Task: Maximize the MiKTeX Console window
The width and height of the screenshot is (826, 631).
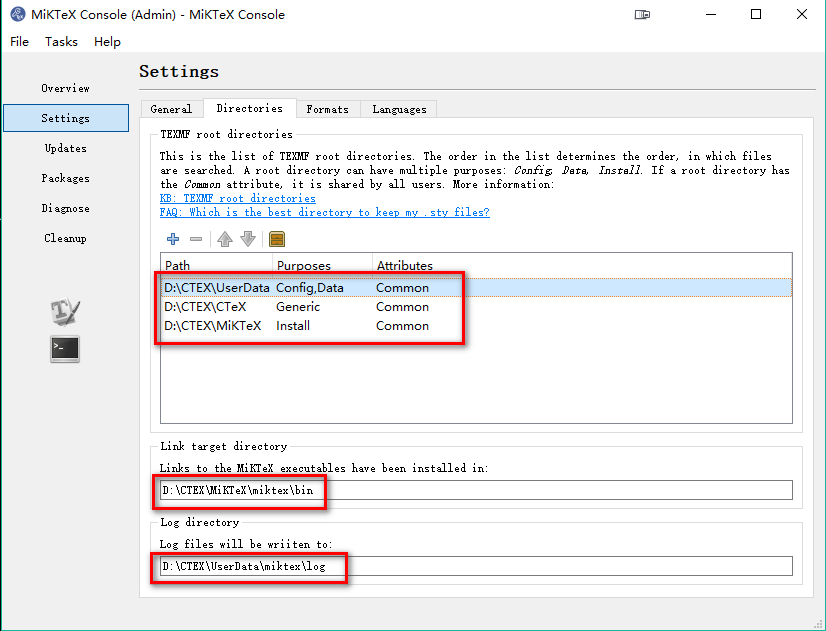Action: (x=756, y=14)
